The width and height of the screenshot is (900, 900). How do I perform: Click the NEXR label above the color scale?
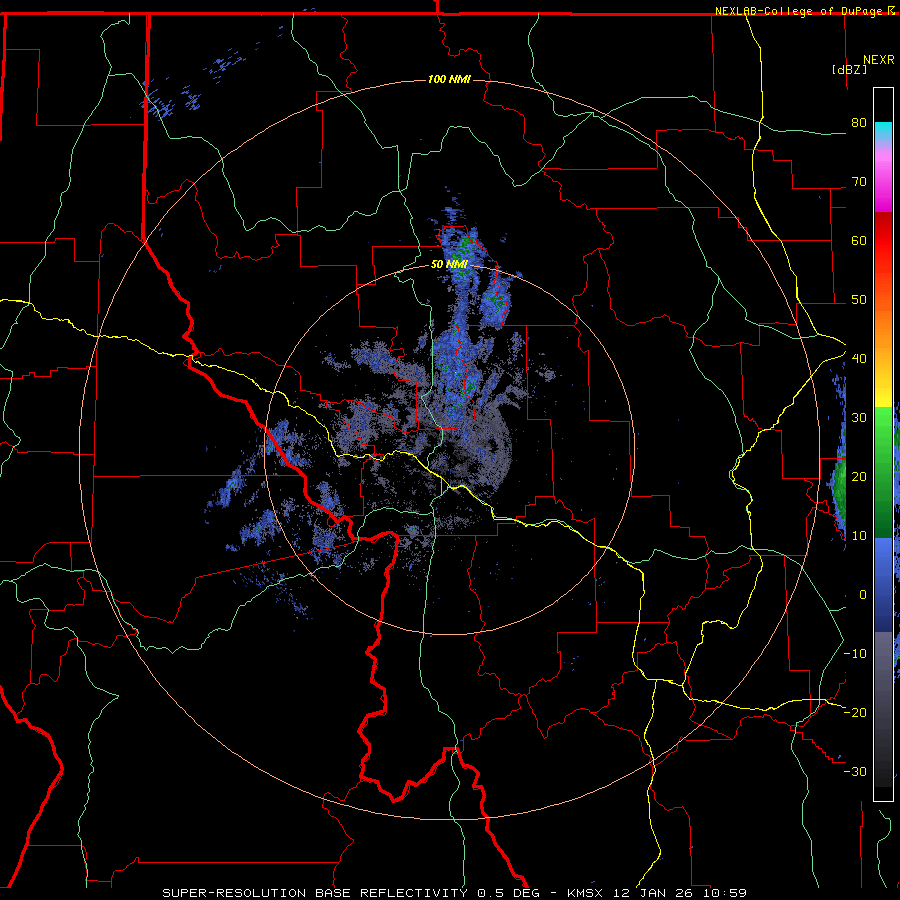[879, 60]
